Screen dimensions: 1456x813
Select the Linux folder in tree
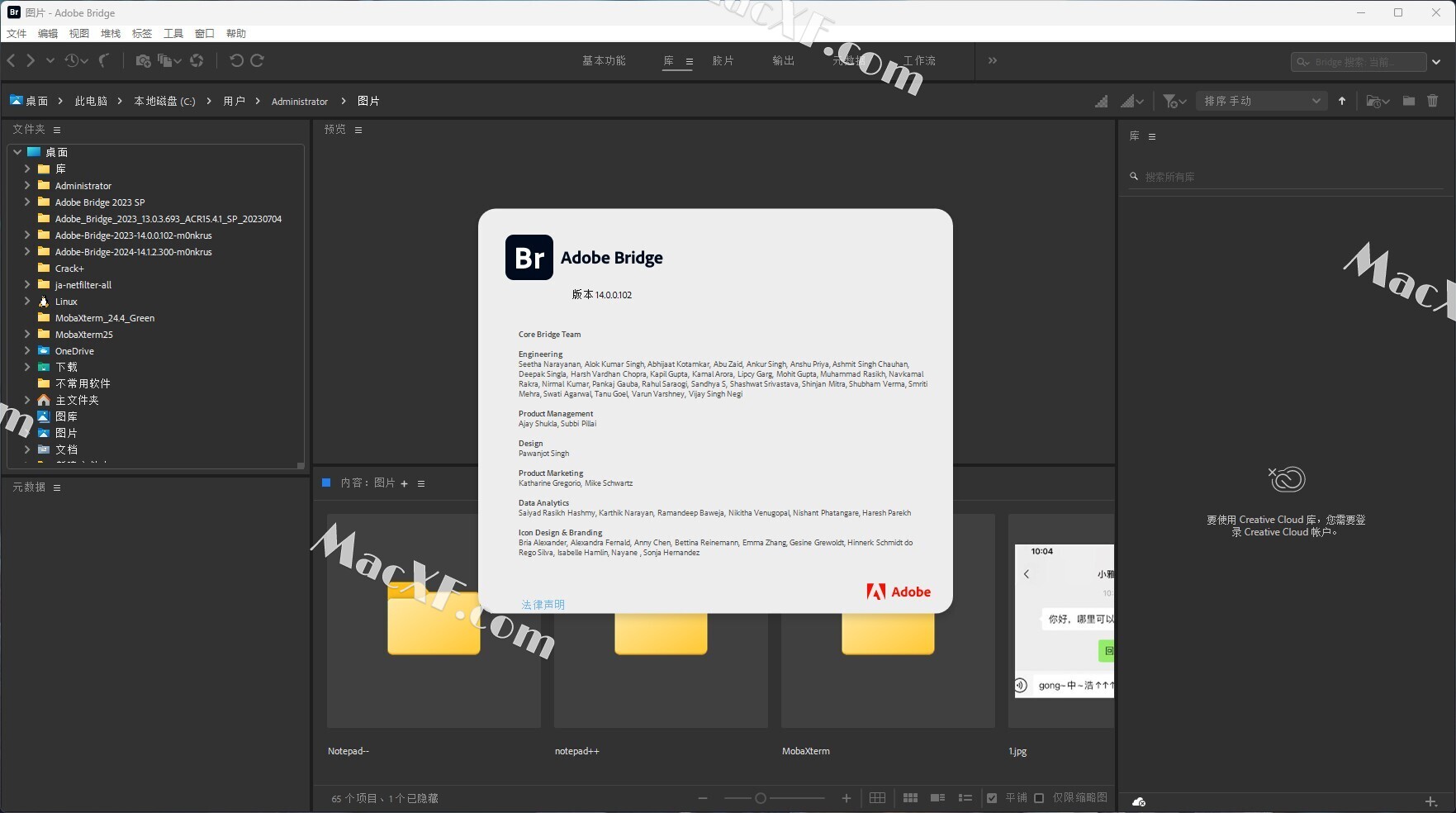[66, 302]
